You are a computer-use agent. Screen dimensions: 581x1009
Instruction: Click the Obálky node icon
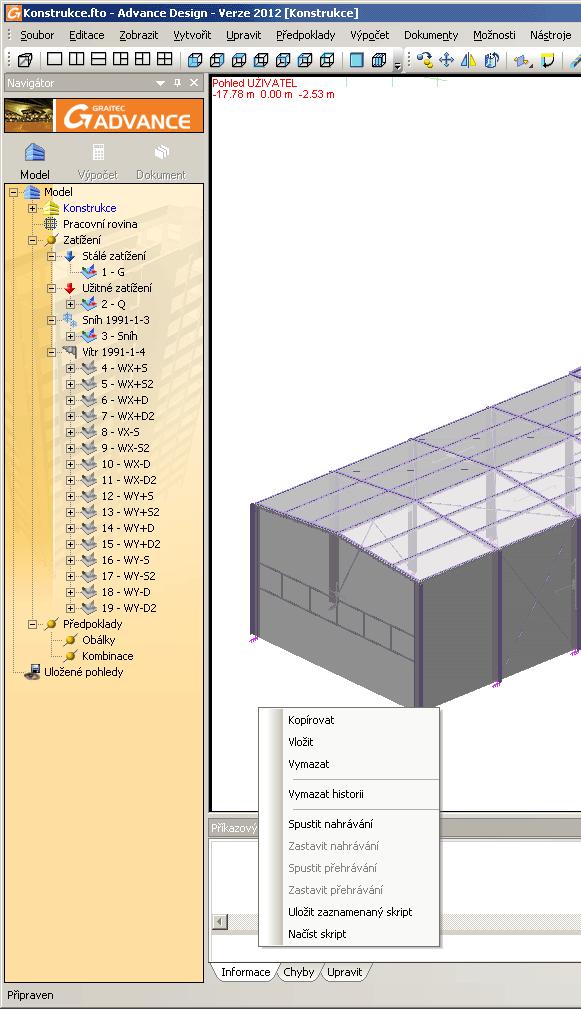coord(71,640)
